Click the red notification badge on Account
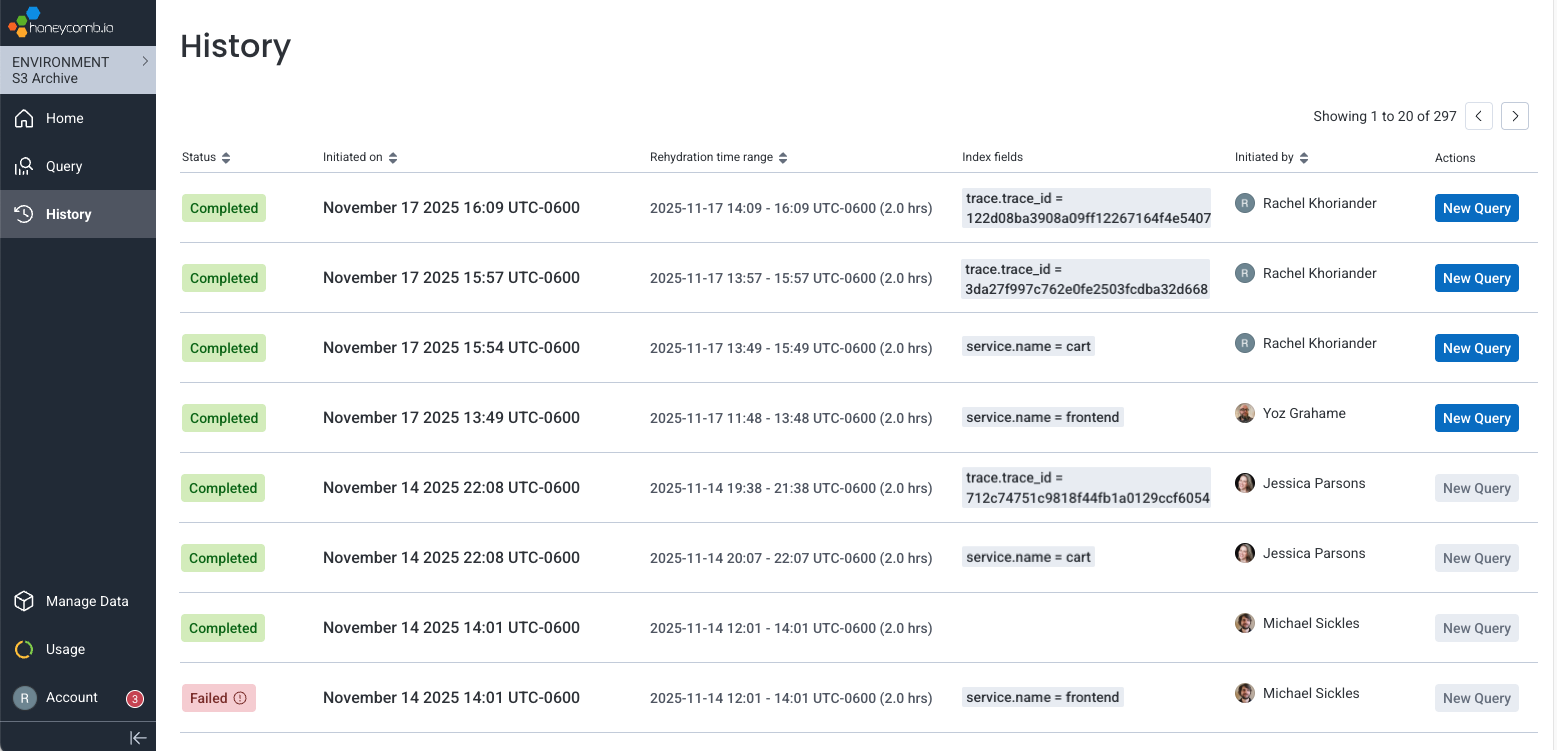The width and height of the screenshot is (1558, 752). click(x=134, y=699)
